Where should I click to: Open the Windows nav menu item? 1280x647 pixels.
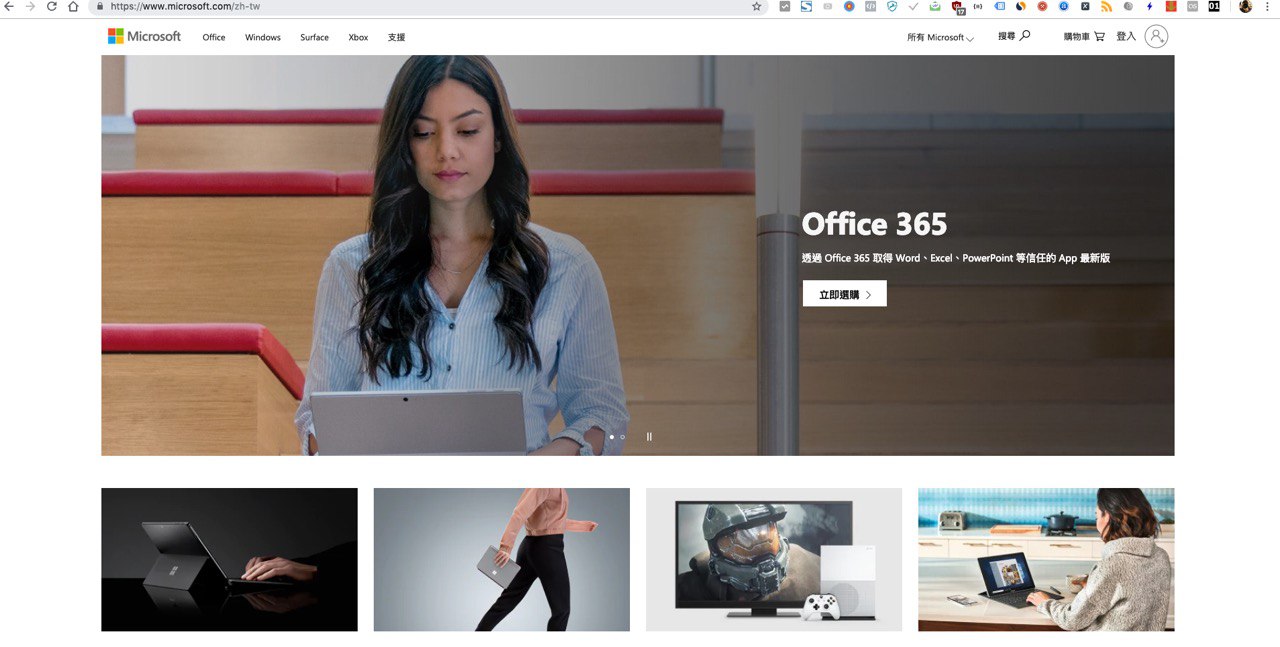click(x=263, y=37)
